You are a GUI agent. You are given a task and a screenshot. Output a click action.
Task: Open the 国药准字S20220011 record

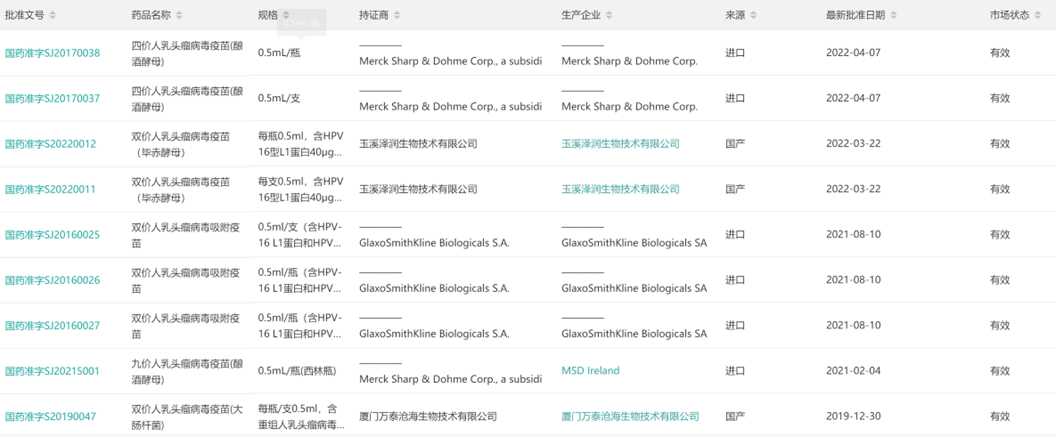(50, 189)
